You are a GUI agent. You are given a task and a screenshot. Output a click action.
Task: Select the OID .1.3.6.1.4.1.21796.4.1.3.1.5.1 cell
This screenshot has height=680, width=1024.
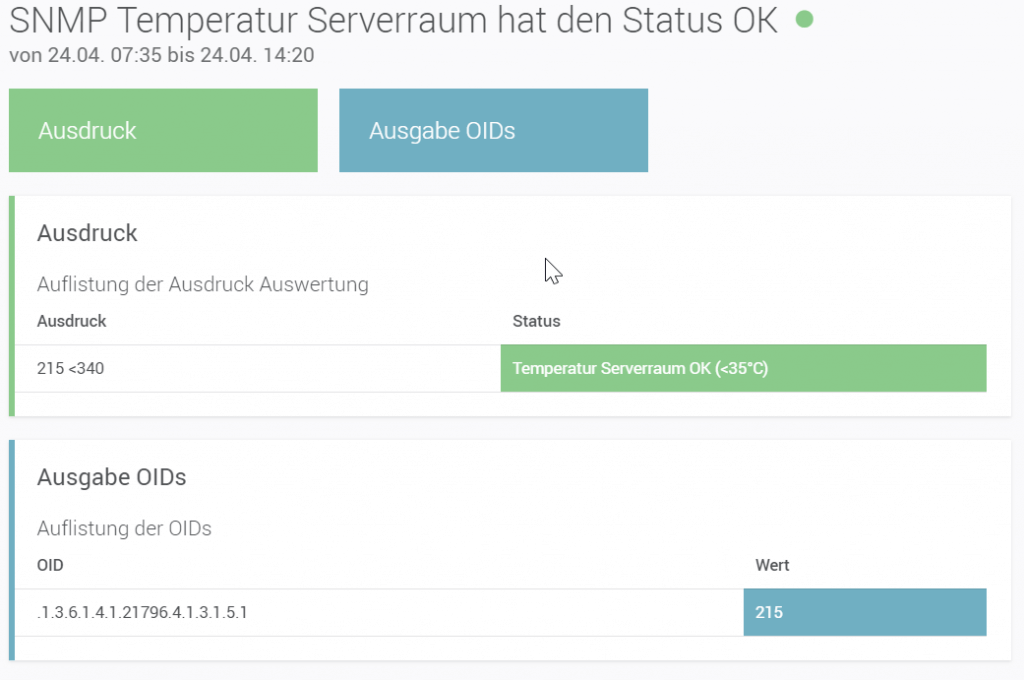tap(142, 612)
